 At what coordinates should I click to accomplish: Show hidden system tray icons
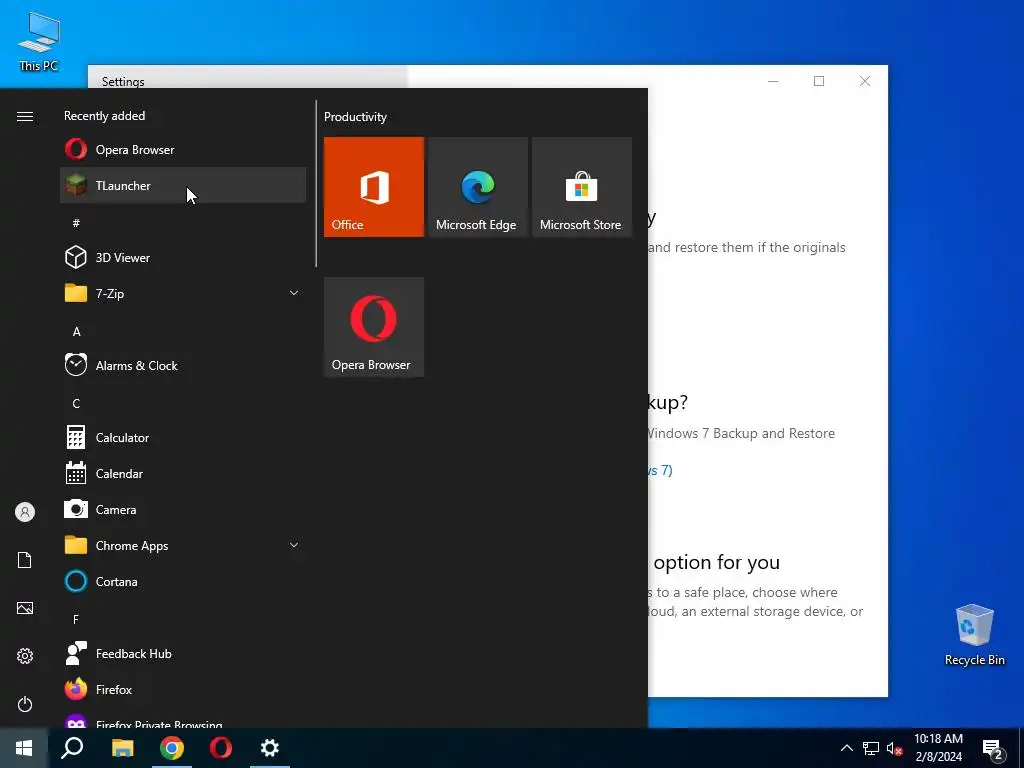point(846,748)
